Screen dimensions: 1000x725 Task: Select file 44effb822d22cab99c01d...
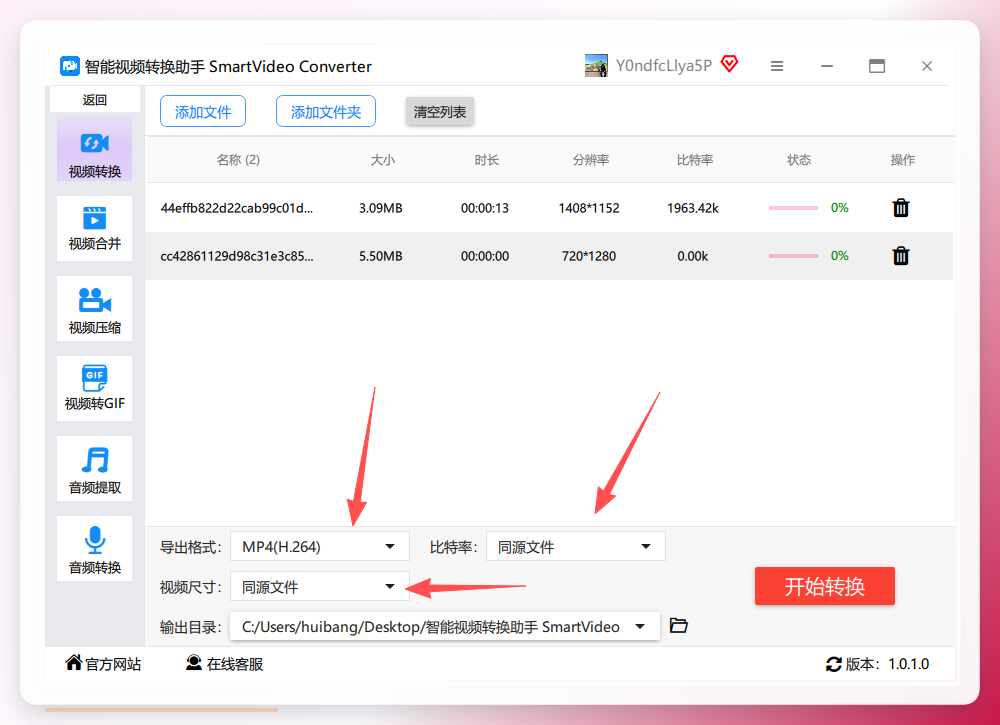click(x=237, y=208)
